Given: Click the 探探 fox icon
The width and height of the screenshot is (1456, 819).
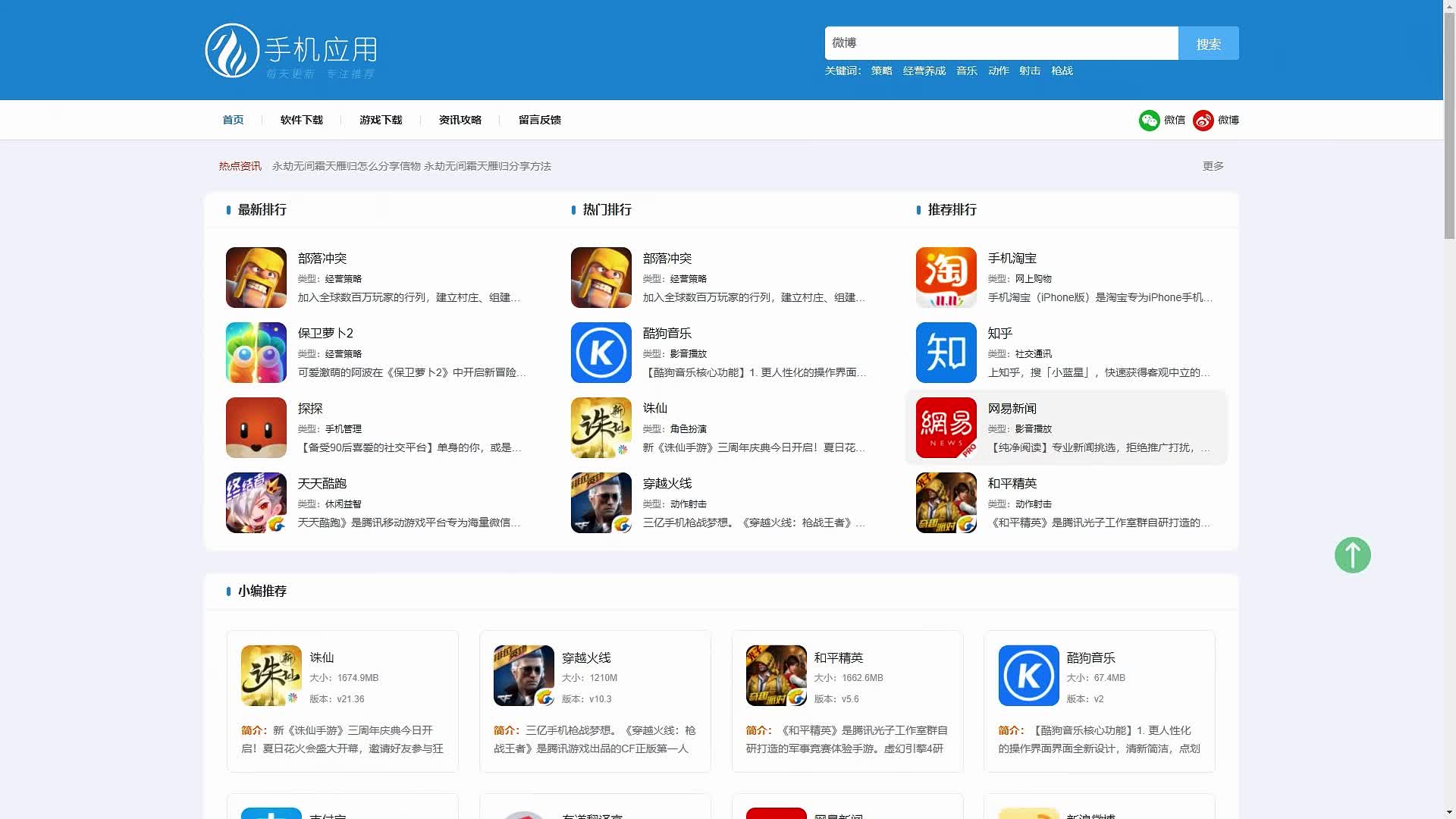Looking at the screenshot, I should 256,427.
